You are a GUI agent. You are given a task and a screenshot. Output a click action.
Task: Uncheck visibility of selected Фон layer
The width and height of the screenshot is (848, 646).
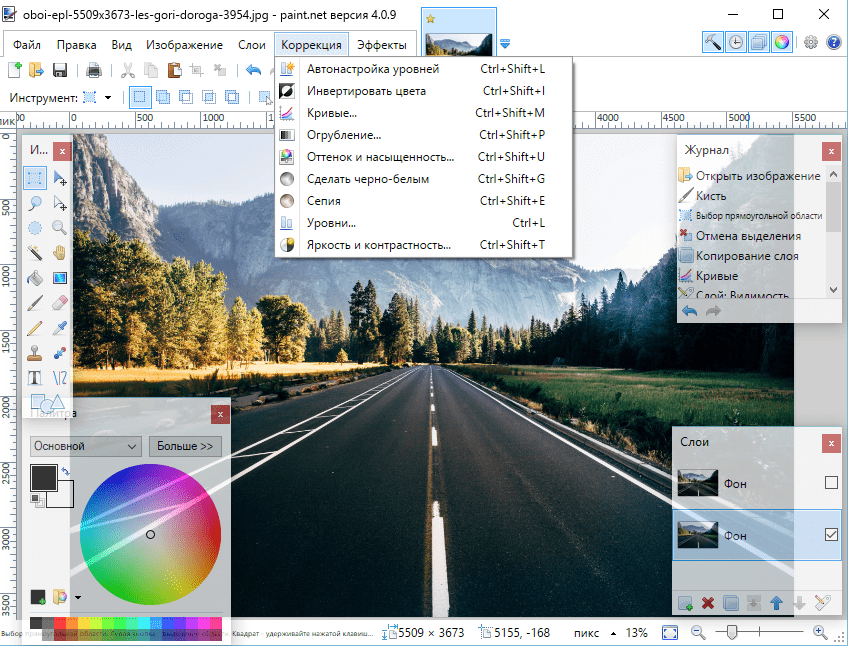(x=831, y=535)
